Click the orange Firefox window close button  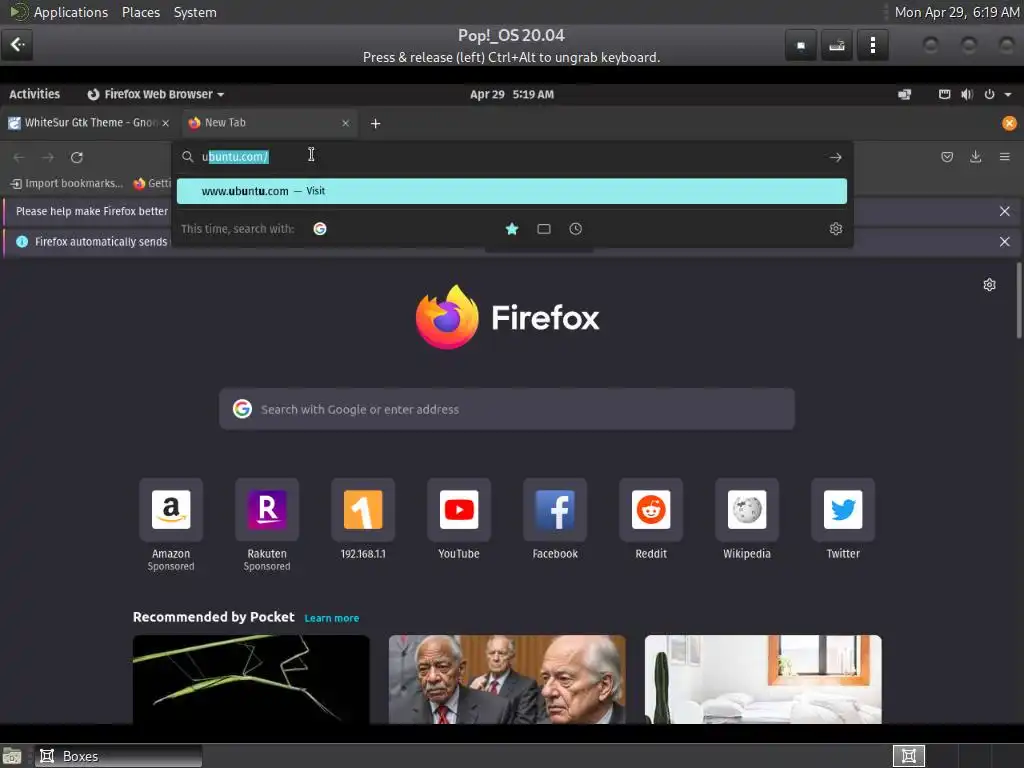pos(1009,123)
